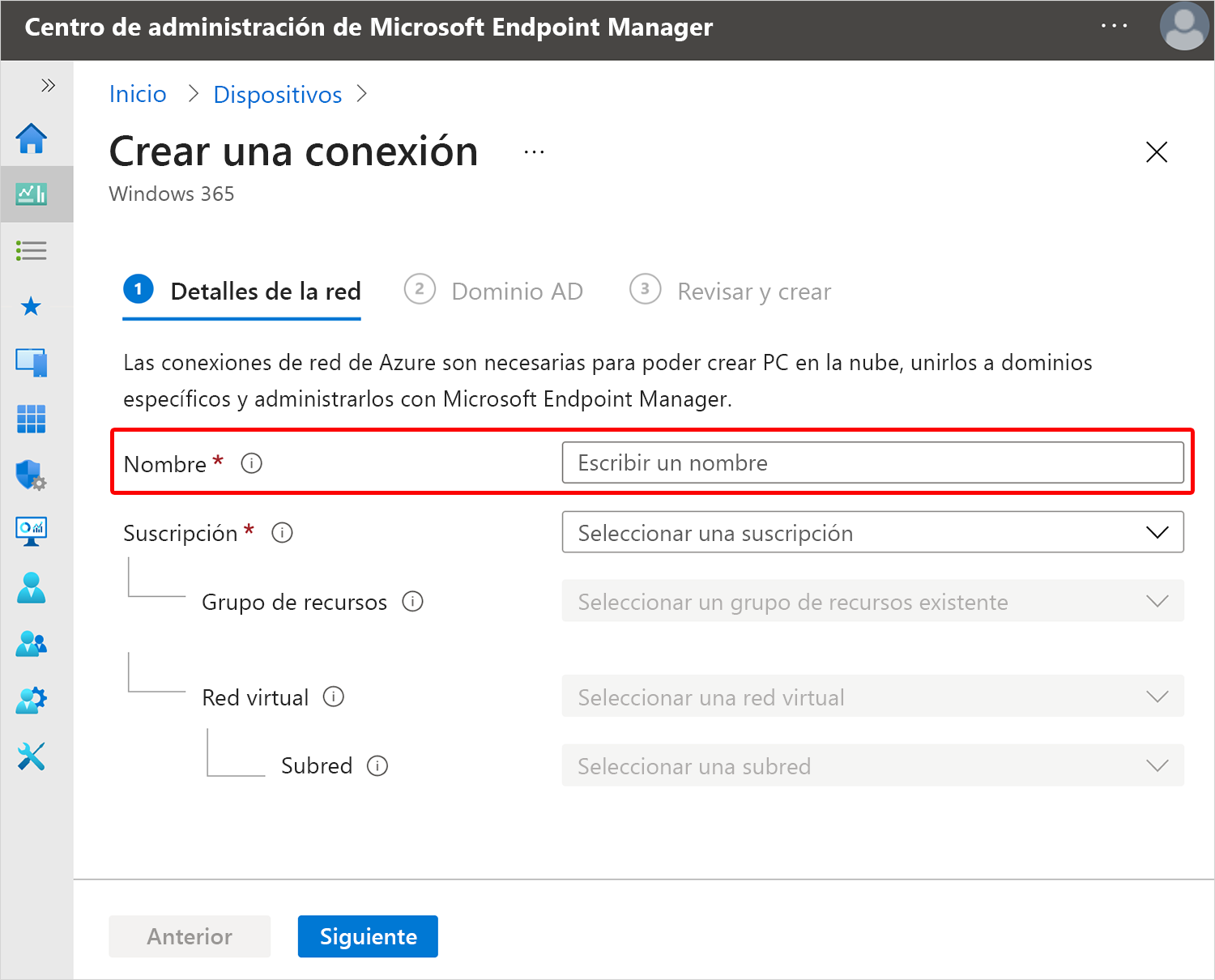Open the Seleccionar una subred dropdown
Screen dimensions: 1215x980
873,765
